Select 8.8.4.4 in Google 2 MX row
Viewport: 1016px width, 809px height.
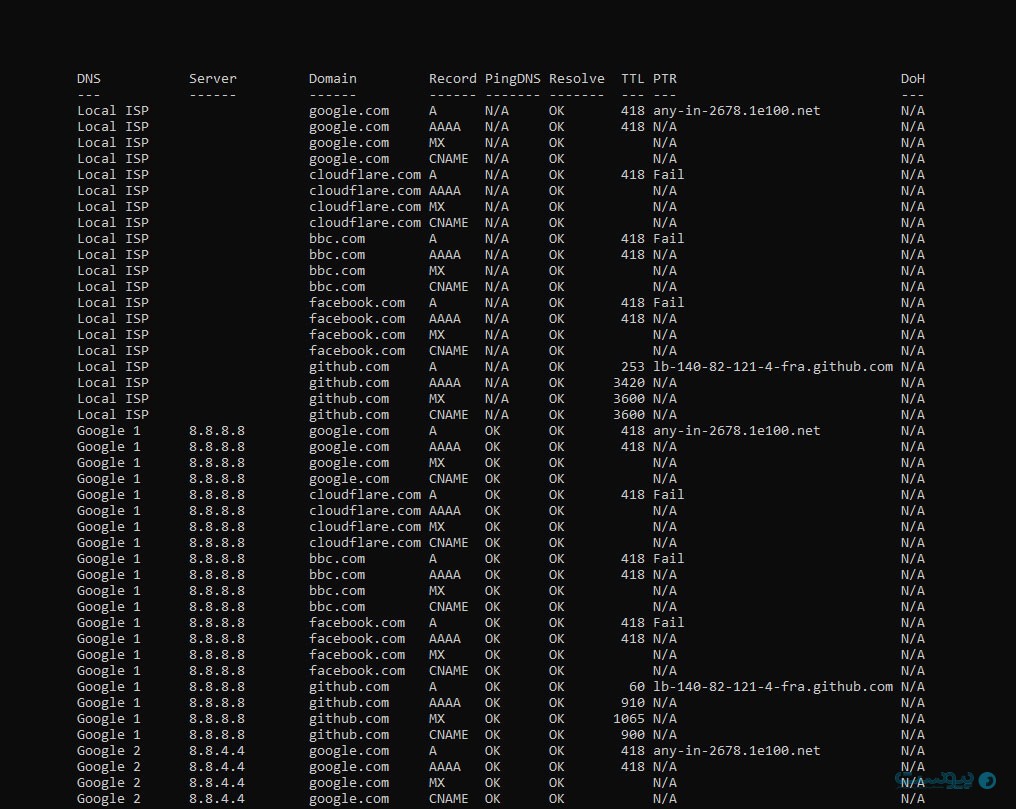click(x=216, y=783)
